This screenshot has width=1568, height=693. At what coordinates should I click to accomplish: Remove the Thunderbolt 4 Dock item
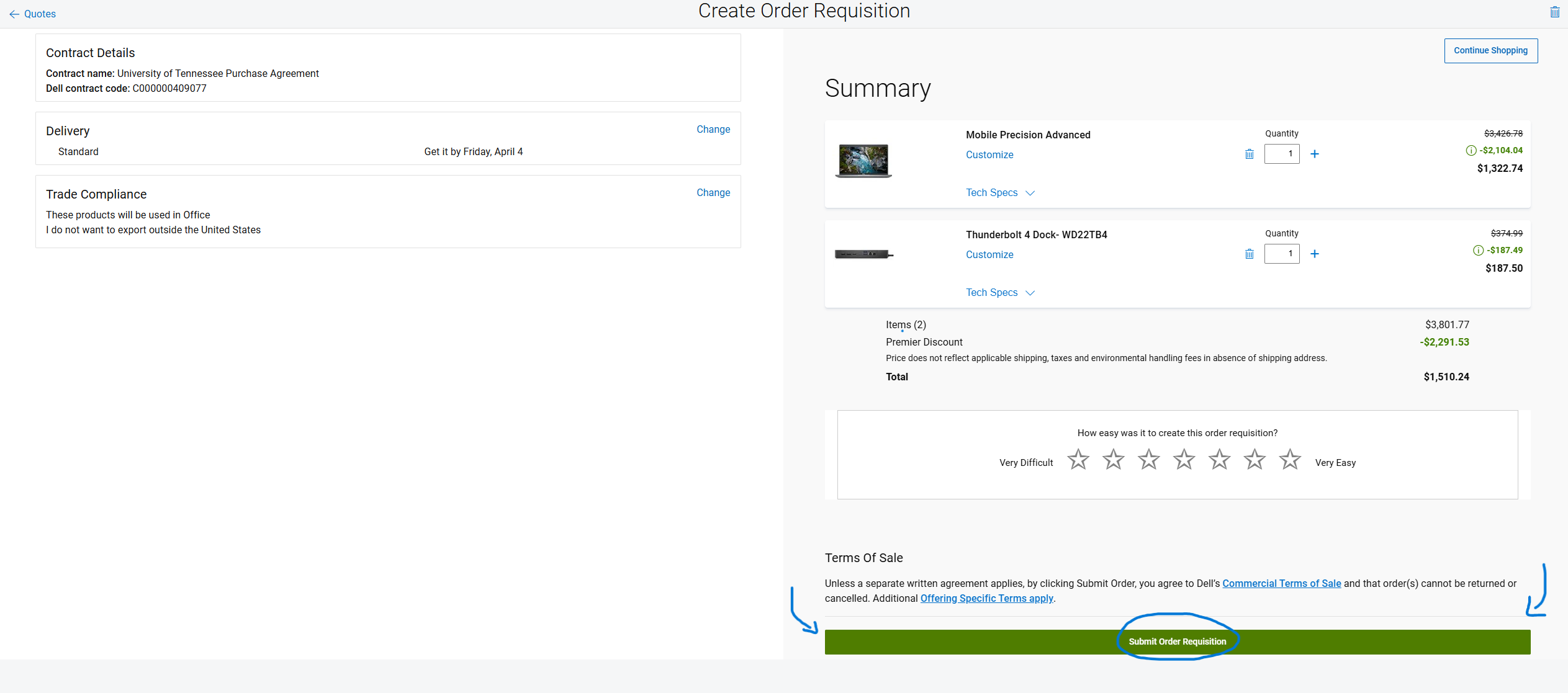tap(1249, 254)
